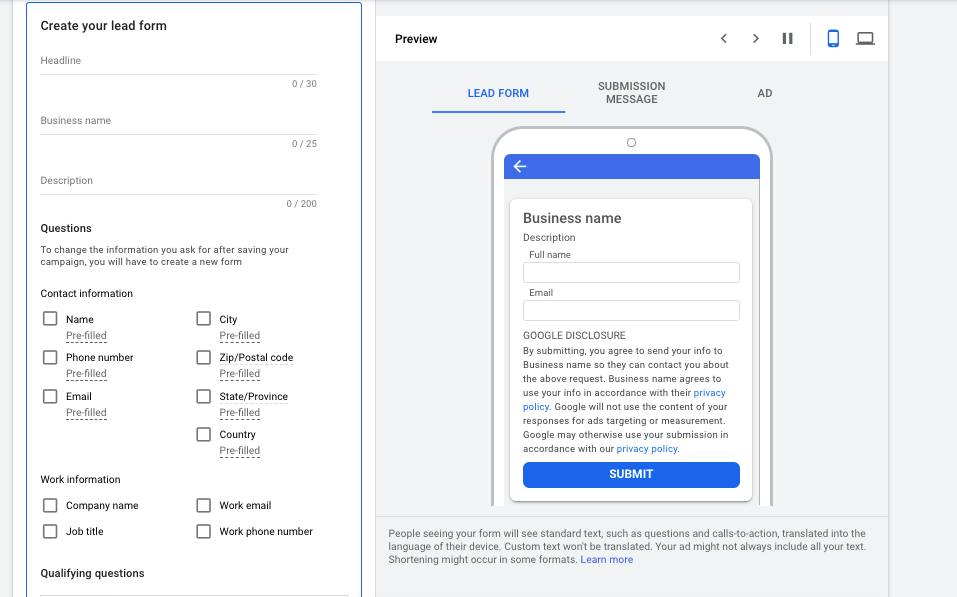Switch the preview to desktop view

[x=865, y=38]
